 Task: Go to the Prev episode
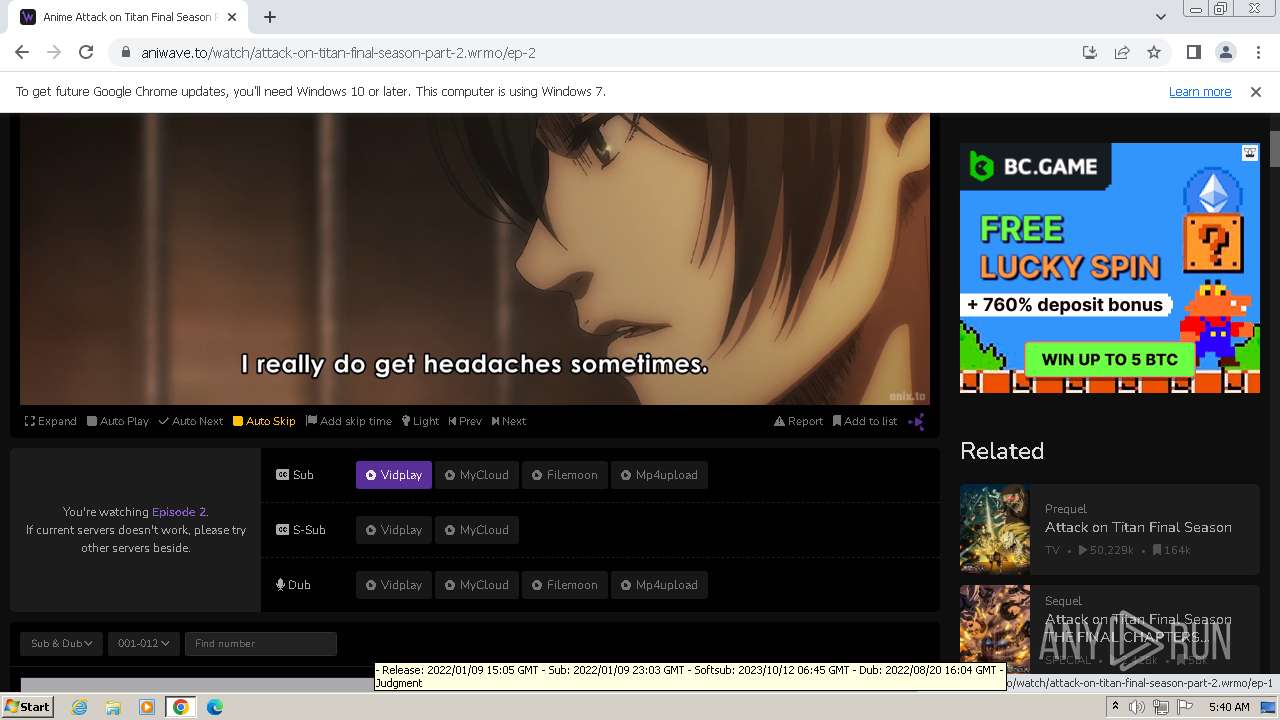pyautogui.click(x=465, y=421)
